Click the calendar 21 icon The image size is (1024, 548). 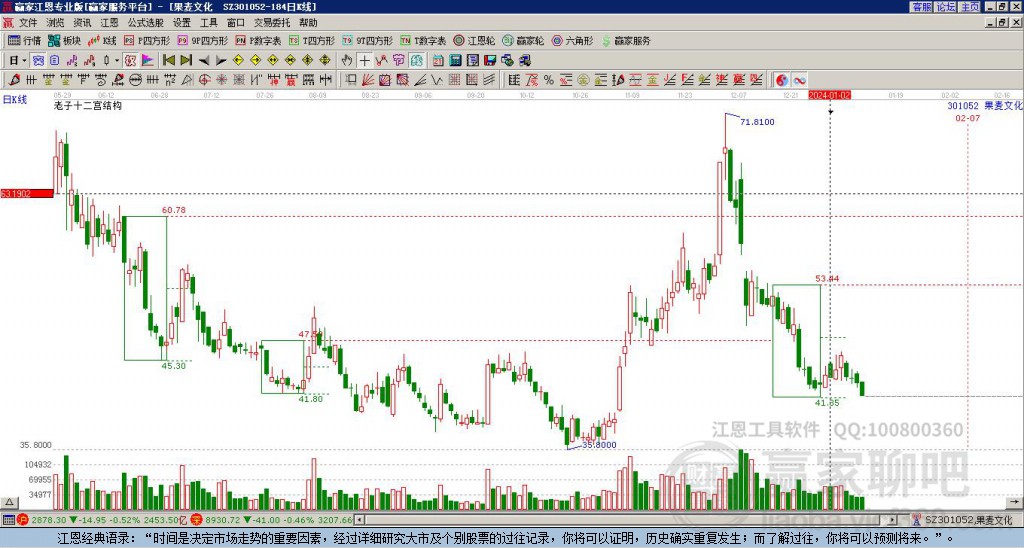(x=438, y=61)
